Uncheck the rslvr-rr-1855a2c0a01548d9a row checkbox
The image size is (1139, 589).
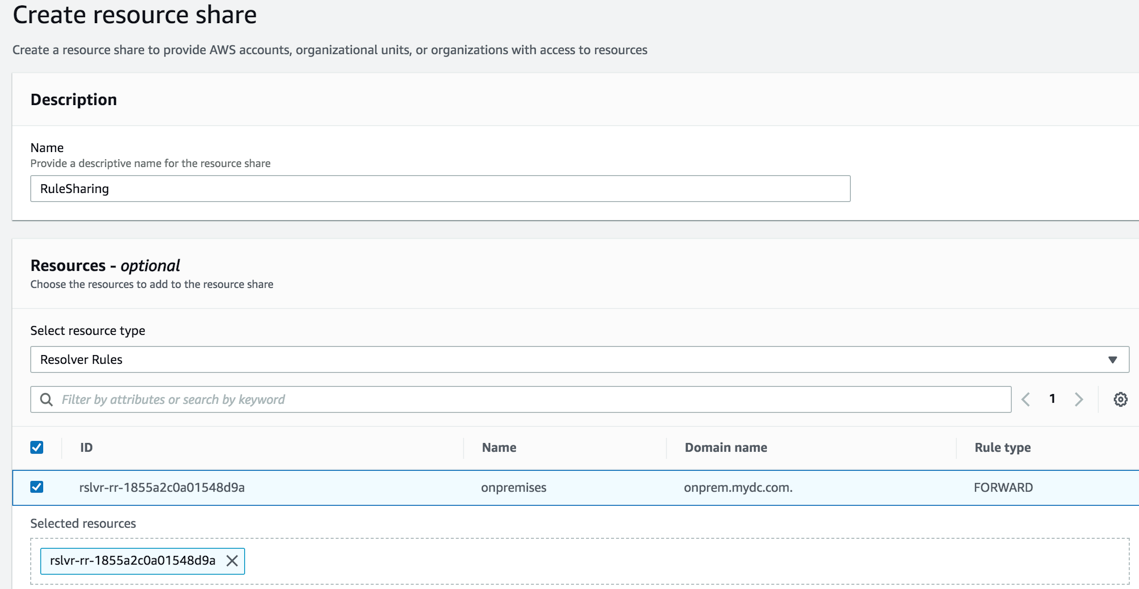click(x=37, y=487)
